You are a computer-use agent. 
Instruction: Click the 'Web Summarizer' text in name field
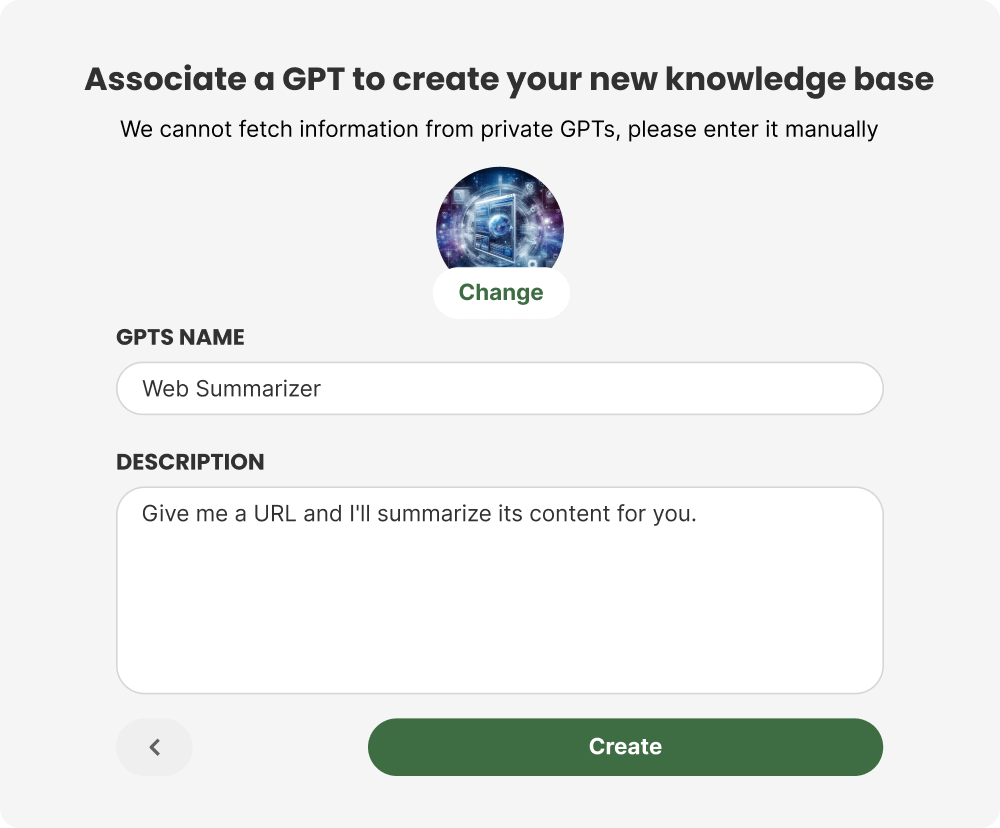point(231,388)
